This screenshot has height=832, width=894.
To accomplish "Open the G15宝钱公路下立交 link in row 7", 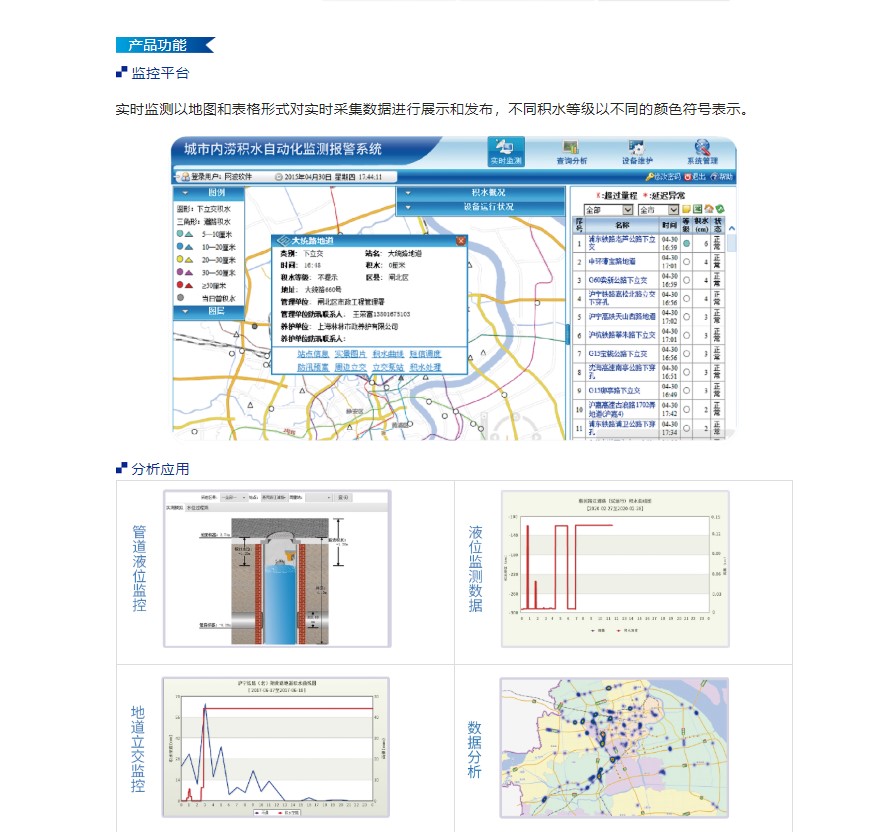I will pyautogui.click(x=617, y=354).
